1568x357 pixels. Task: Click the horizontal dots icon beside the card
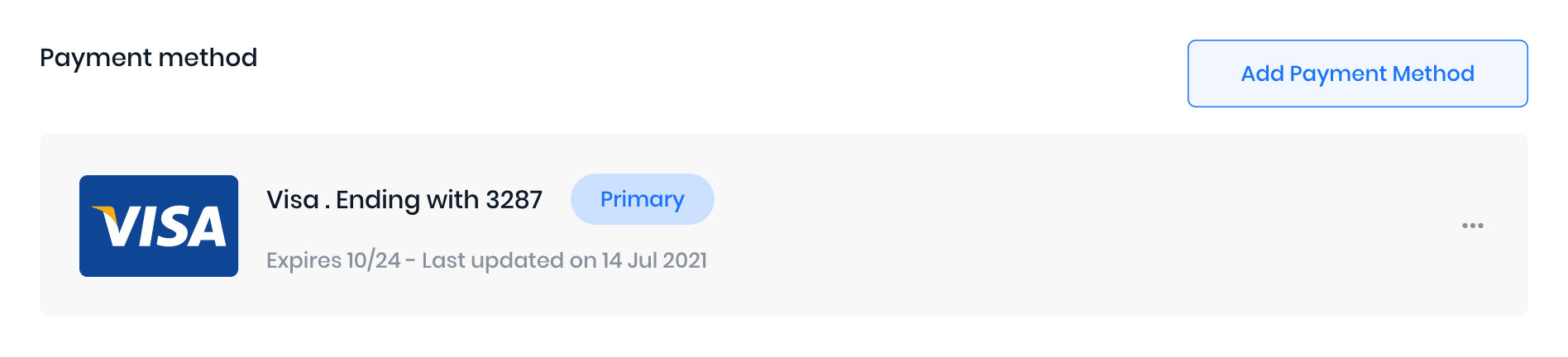[1472, 226]
